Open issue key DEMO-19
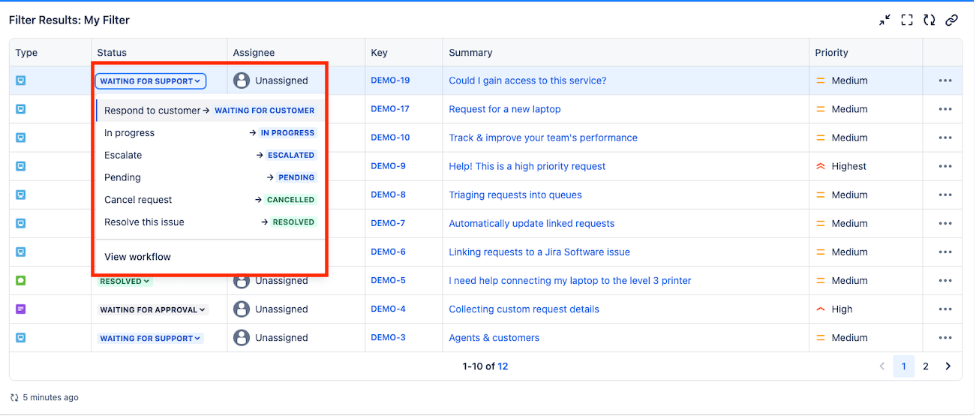975x417 pixels. tap(390, 80)
